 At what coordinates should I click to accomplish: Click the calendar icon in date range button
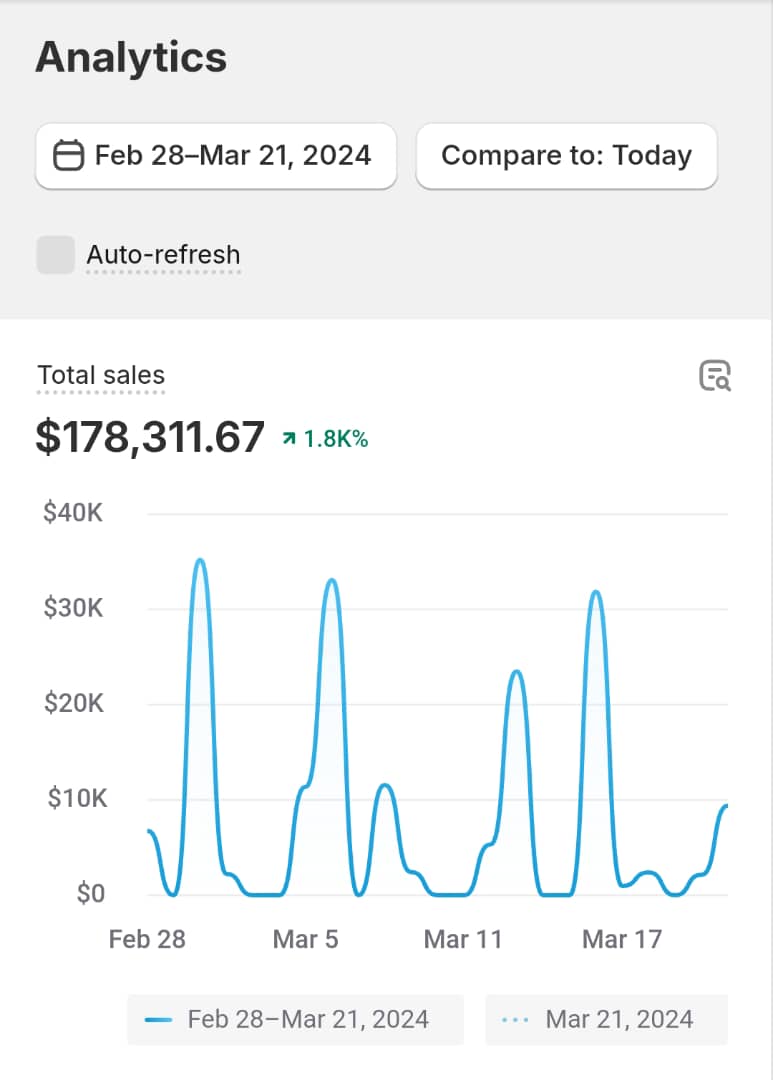click(x=68, y=156)
